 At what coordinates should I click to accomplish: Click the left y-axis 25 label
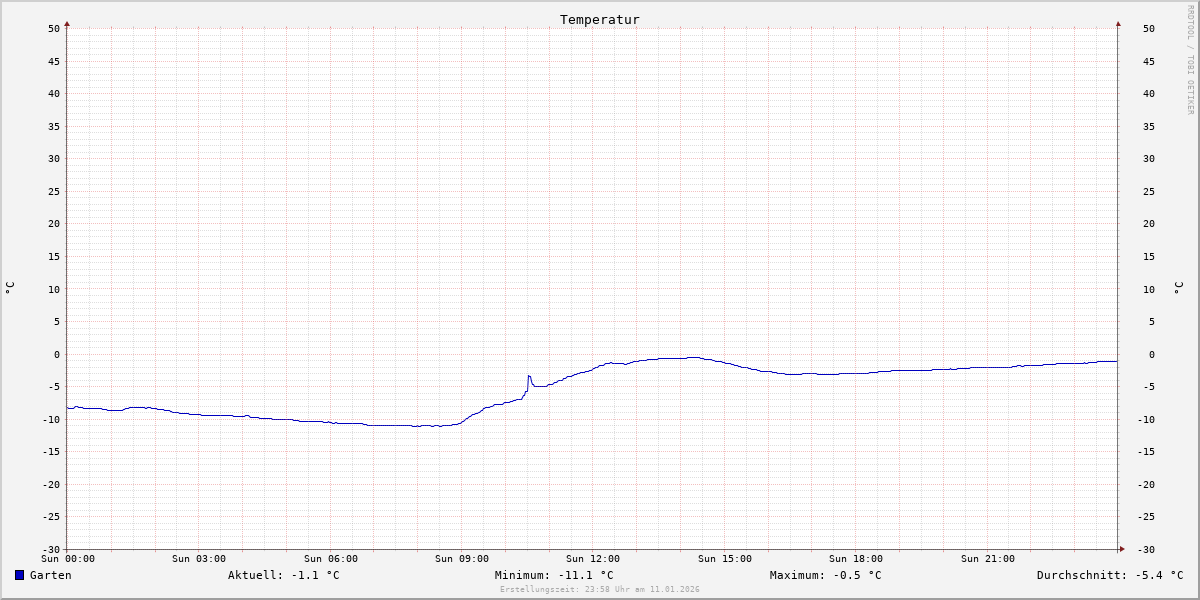pos(54,191)
